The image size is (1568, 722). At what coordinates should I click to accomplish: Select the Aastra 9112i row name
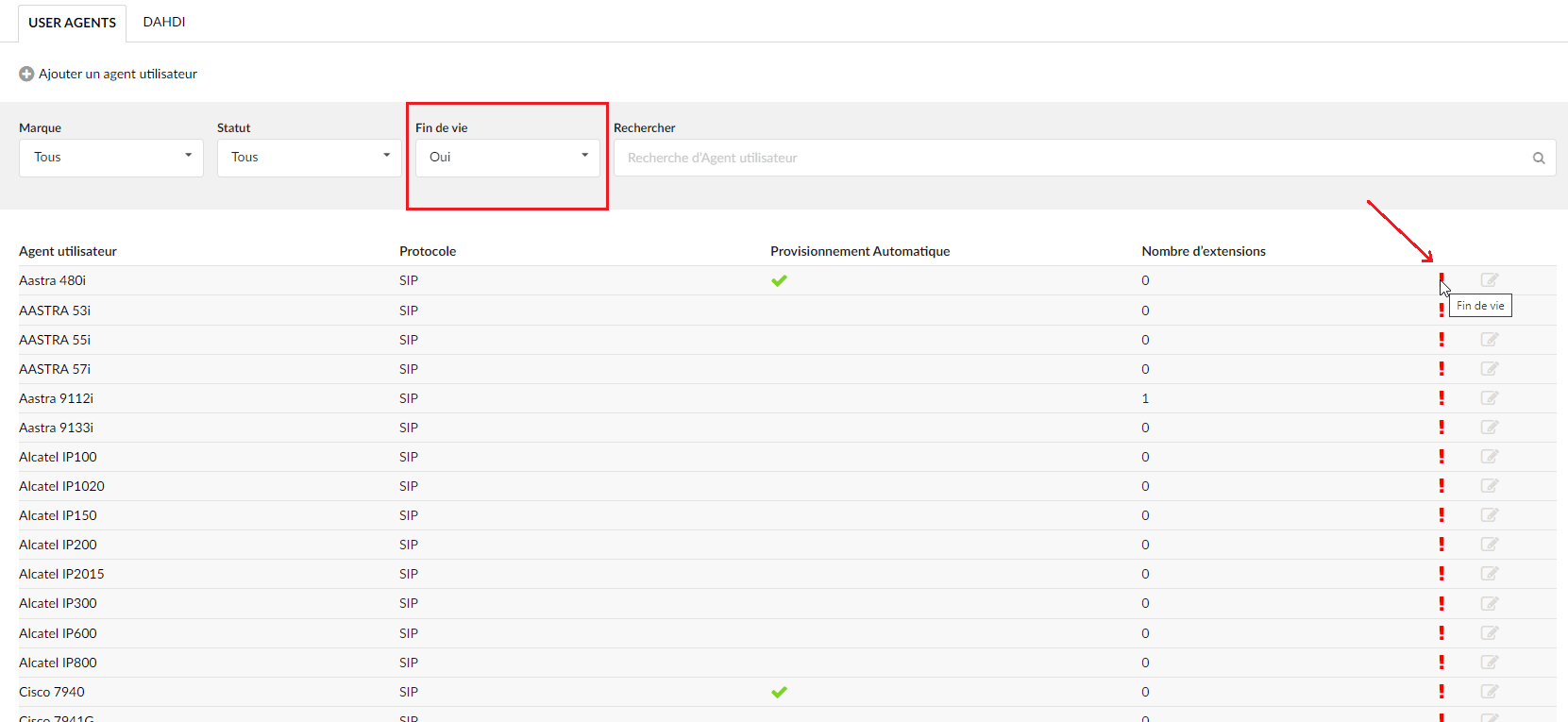[x=57, y=398]
